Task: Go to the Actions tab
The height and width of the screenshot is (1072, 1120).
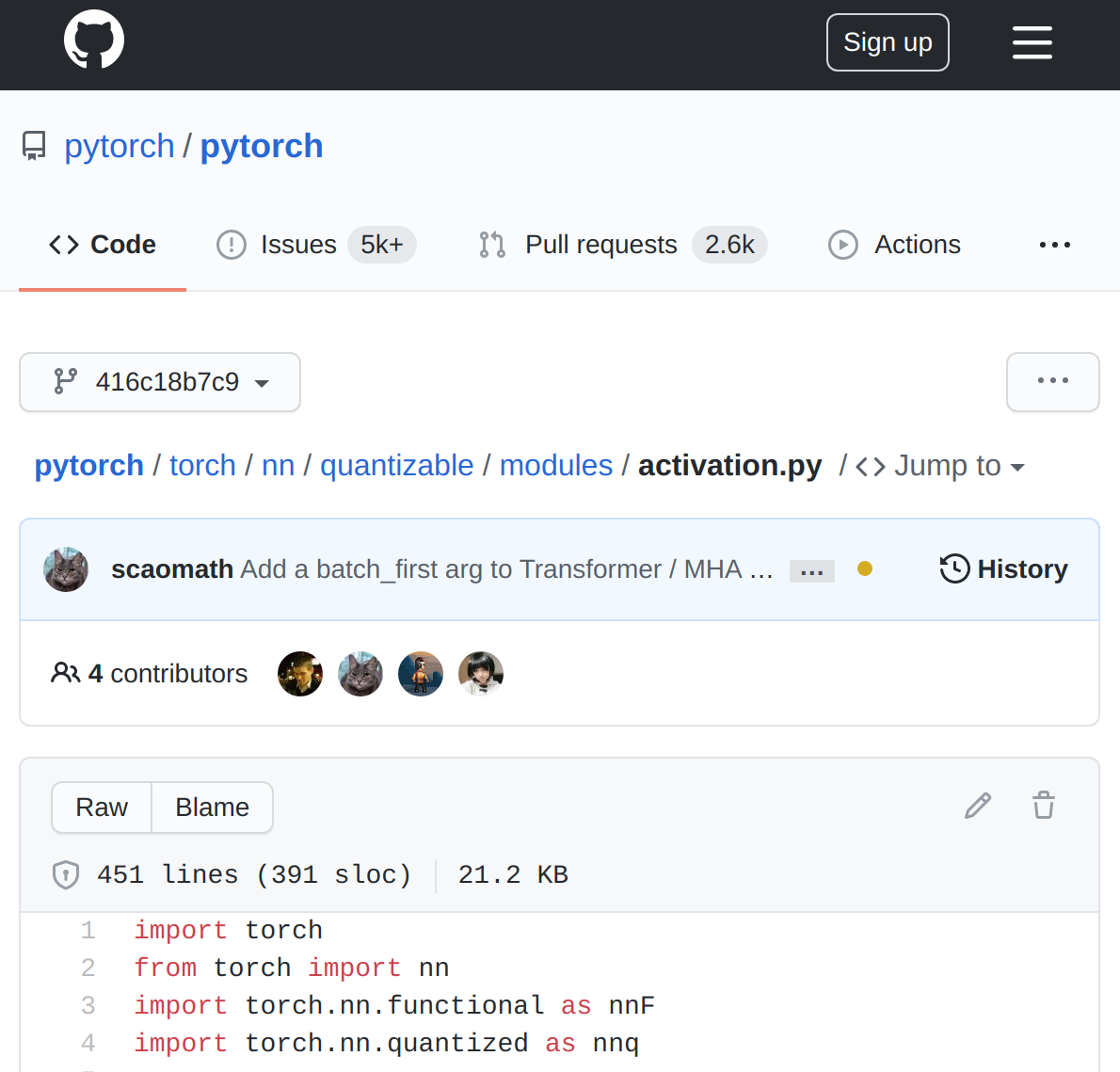Action: (894, 245)
